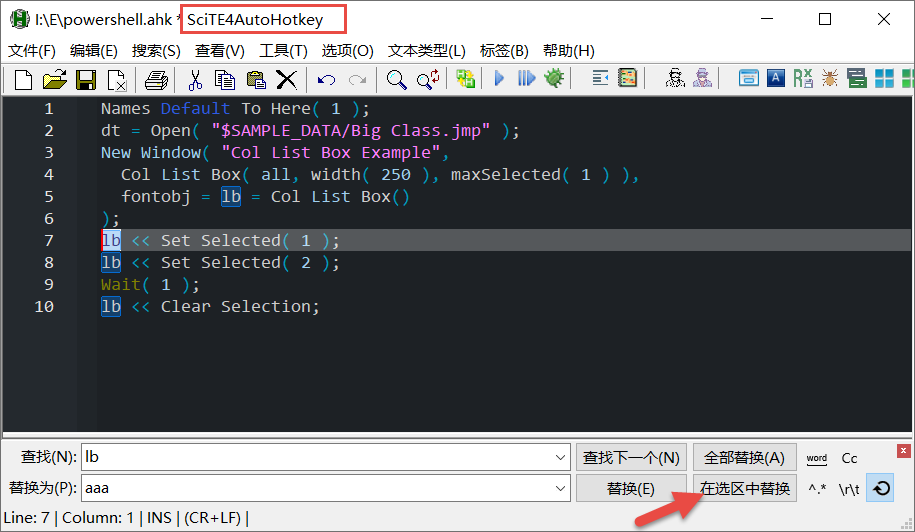915x532 pixels.
Task: Click the green stacked lines toolbar icon
Action: (x=857, y=78)
